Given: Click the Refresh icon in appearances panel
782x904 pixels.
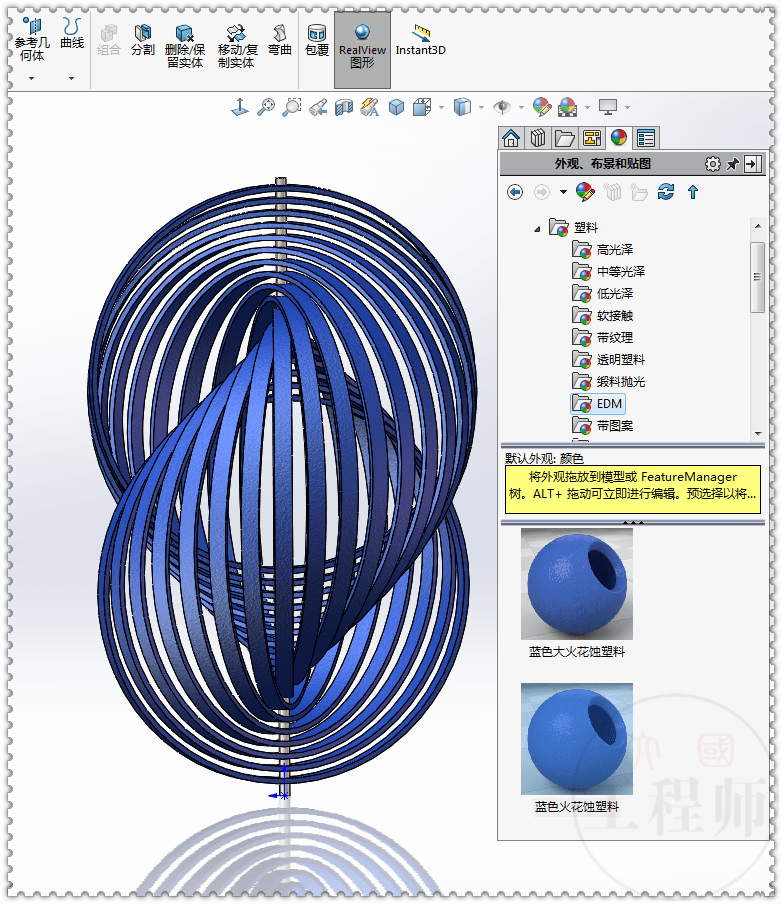Looking at the screenshot, I should coord(666,192).
